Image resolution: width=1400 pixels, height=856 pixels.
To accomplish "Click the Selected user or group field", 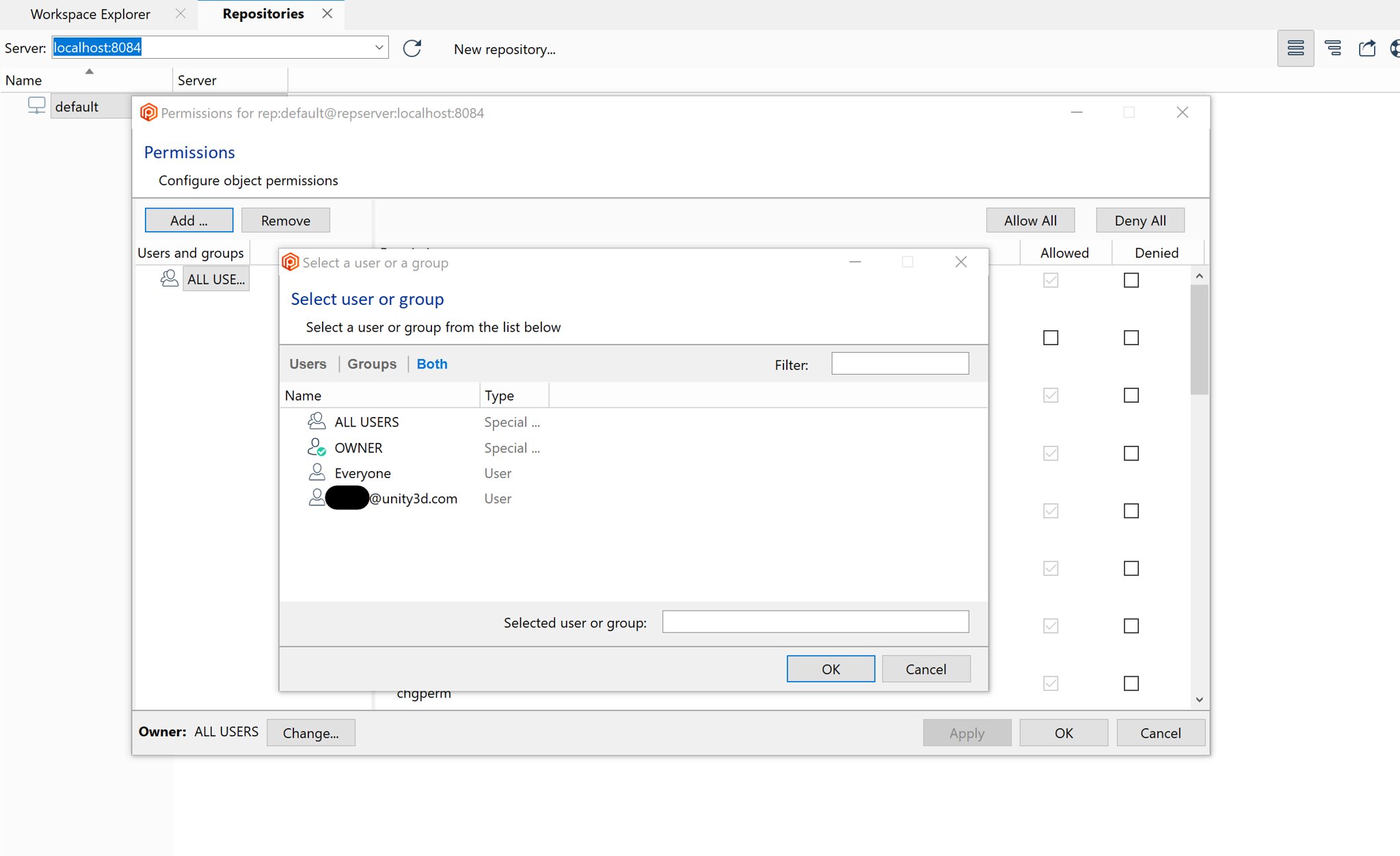I will click(x=815, y=621).
